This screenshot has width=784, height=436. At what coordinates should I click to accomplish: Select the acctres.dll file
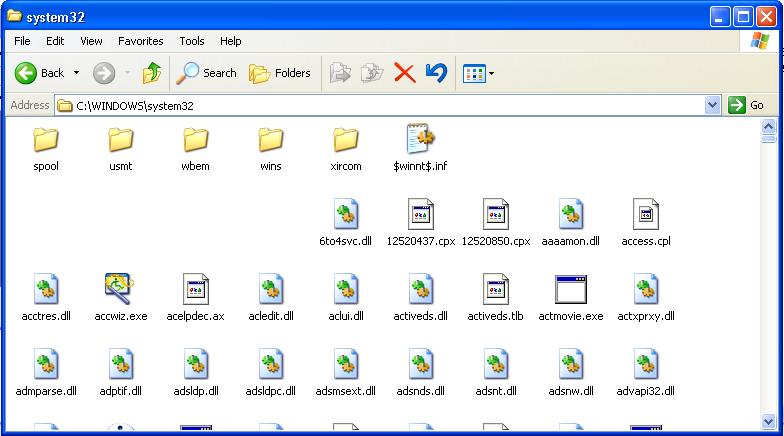46,298
